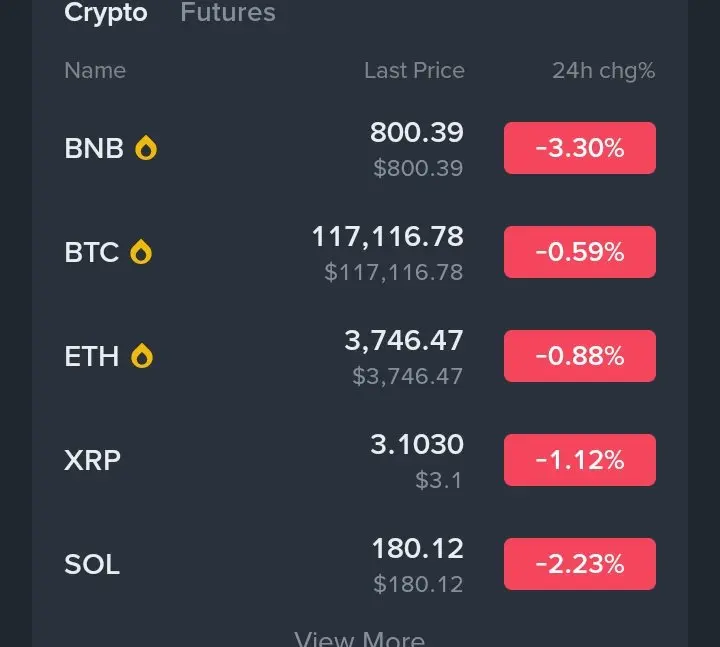Select BTC -0.59% change badge
The width and height of the screenshot is (720, 647).
579,252
